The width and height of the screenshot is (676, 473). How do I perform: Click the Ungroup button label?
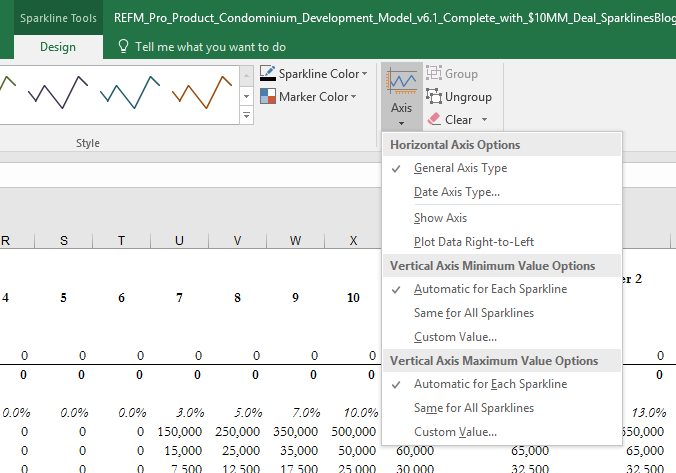(x=468, y=97)
